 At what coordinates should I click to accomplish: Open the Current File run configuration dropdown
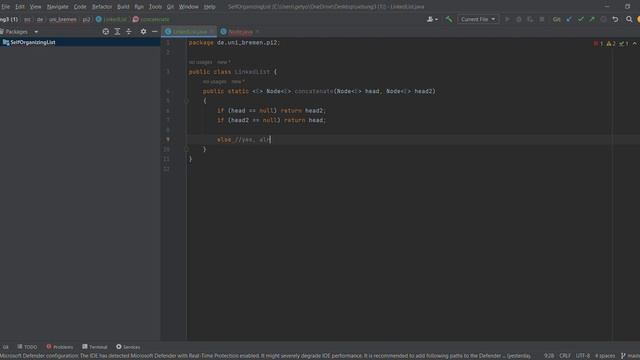[x=478, y=19]
